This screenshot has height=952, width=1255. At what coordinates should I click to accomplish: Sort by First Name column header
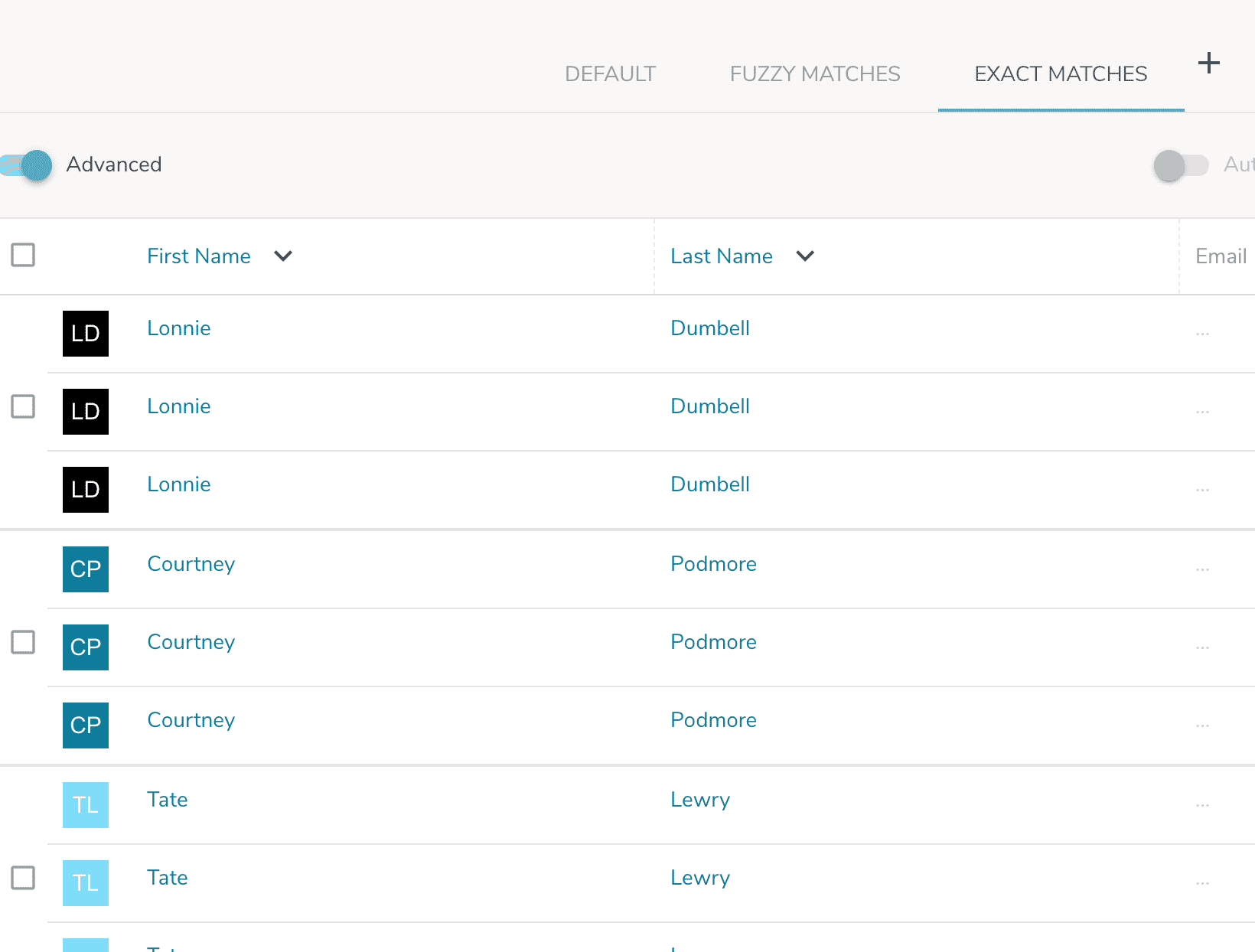click(199, 256)
